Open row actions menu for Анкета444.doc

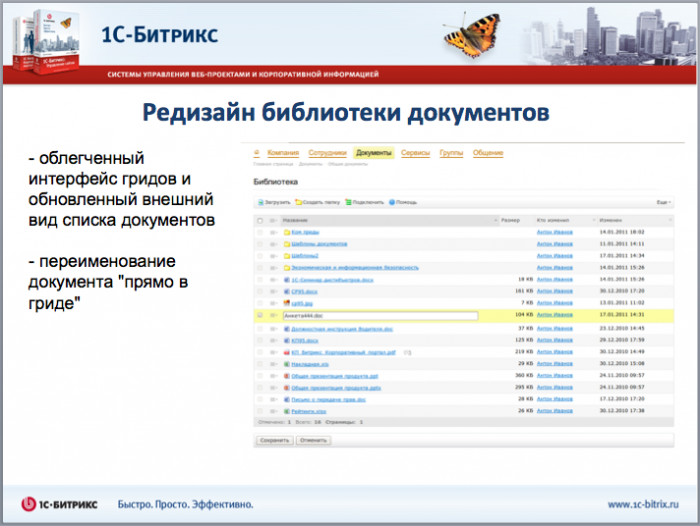pos(273,315)
